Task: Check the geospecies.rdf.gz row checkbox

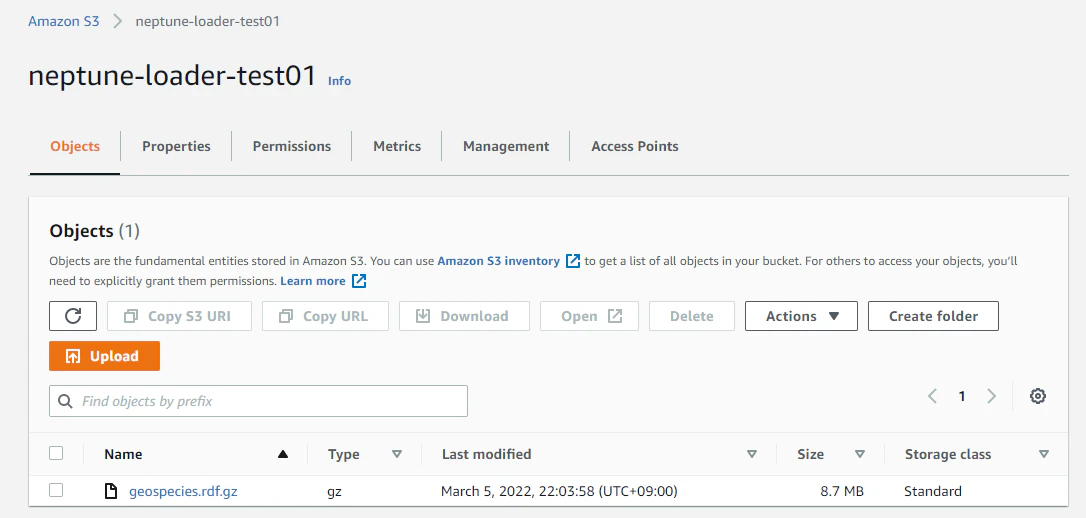Action: click(x=56, y=490)
